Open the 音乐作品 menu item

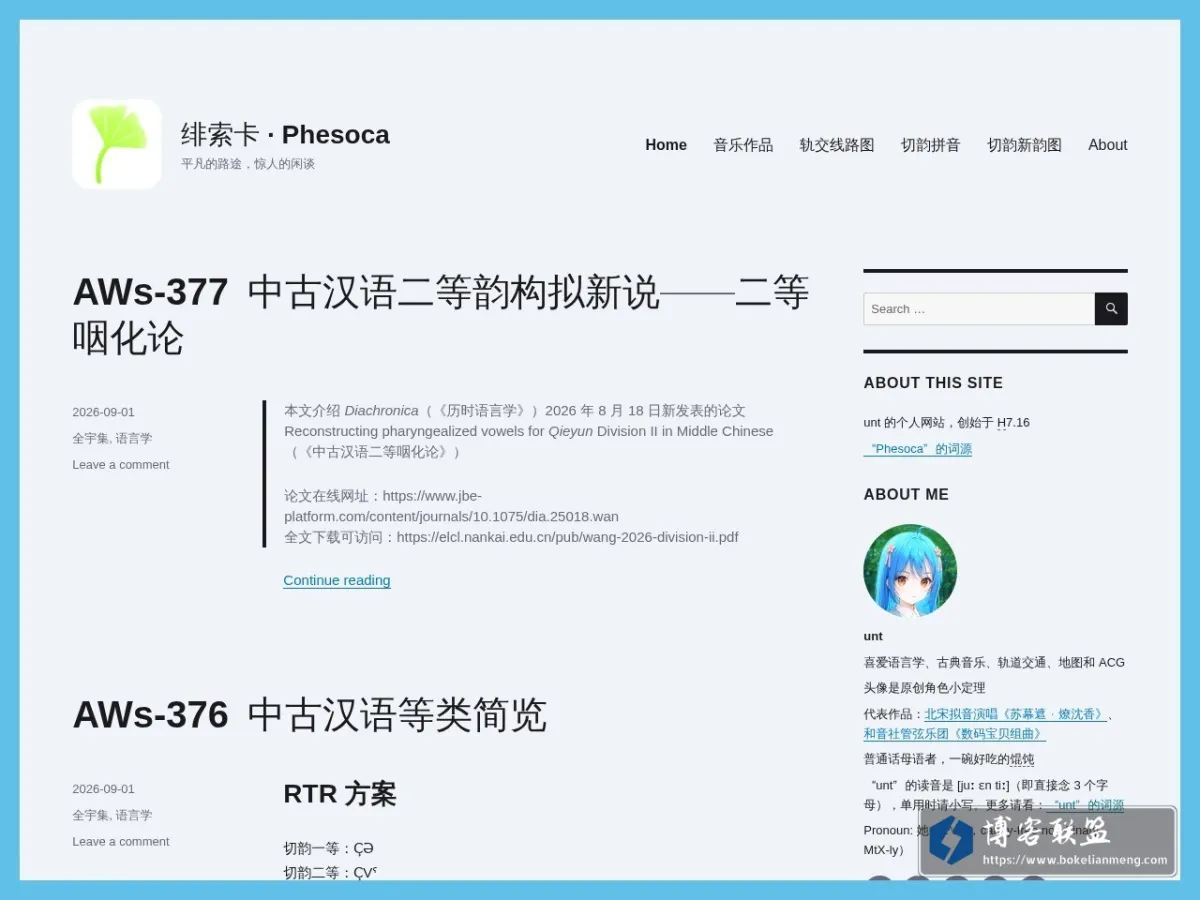(743, 145)
